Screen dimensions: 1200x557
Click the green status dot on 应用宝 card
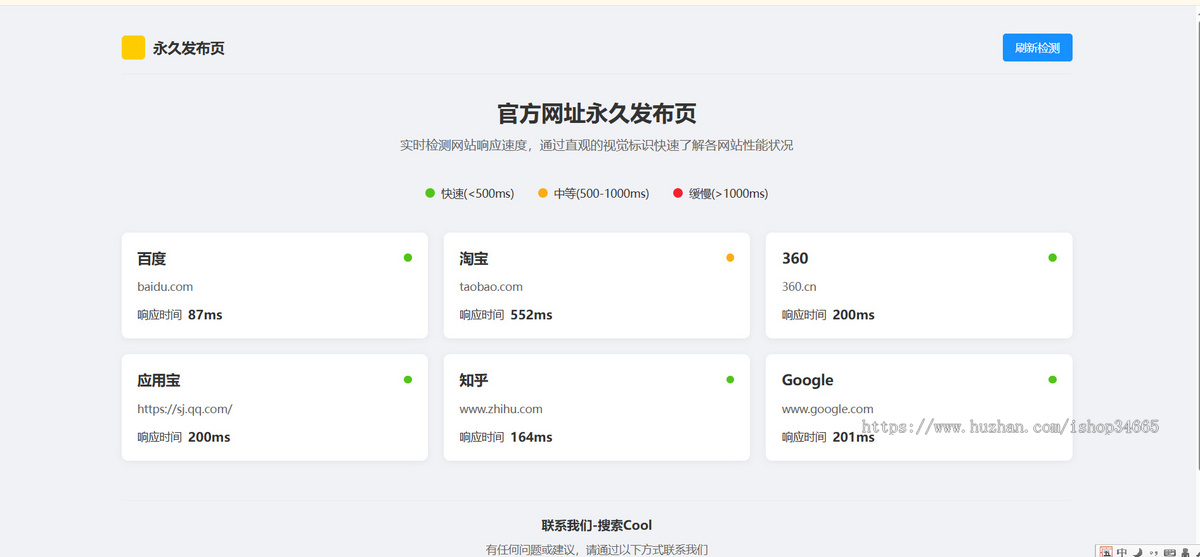pyautogui.click(x=408, y=380)
